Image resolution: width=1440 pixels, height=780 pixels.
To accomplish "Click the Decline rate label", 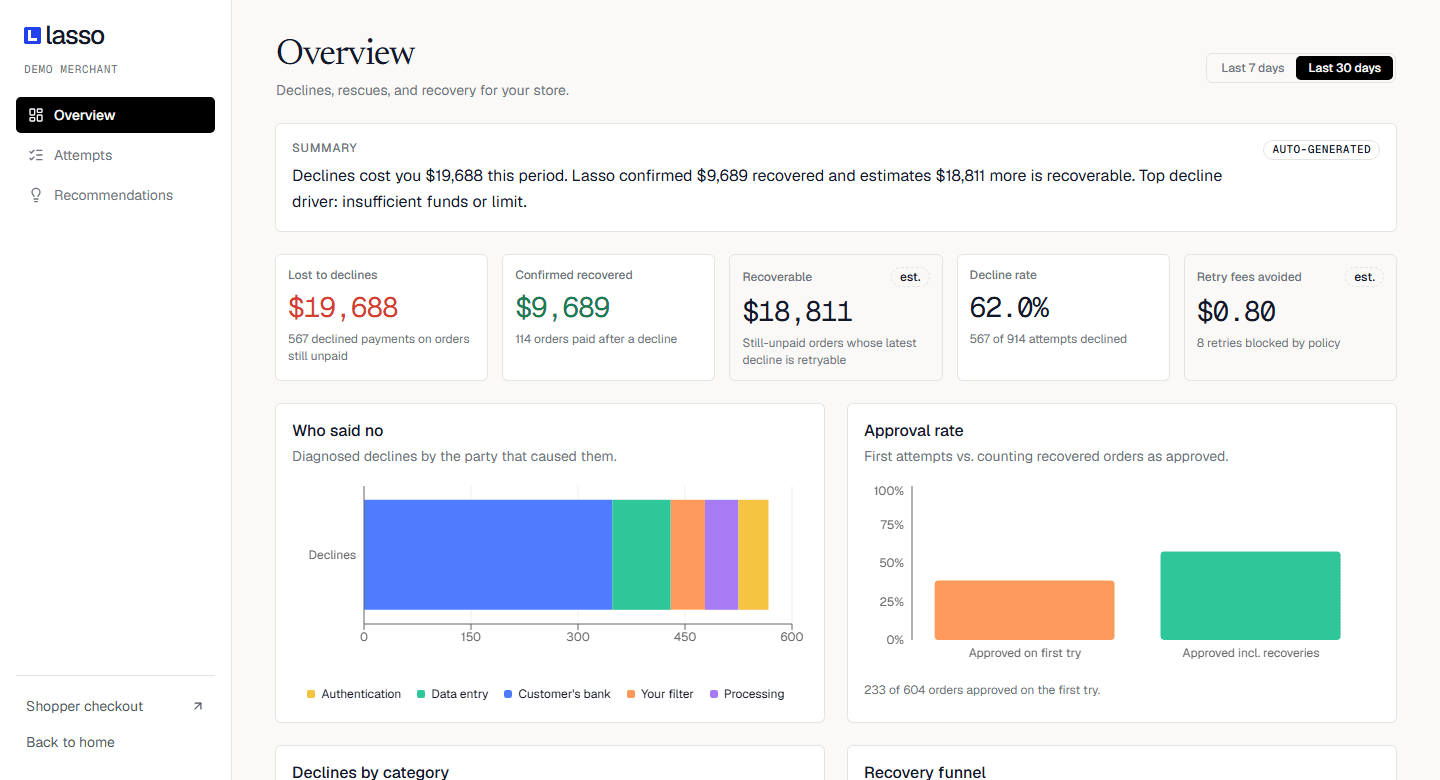I will tap(1003, 275).
